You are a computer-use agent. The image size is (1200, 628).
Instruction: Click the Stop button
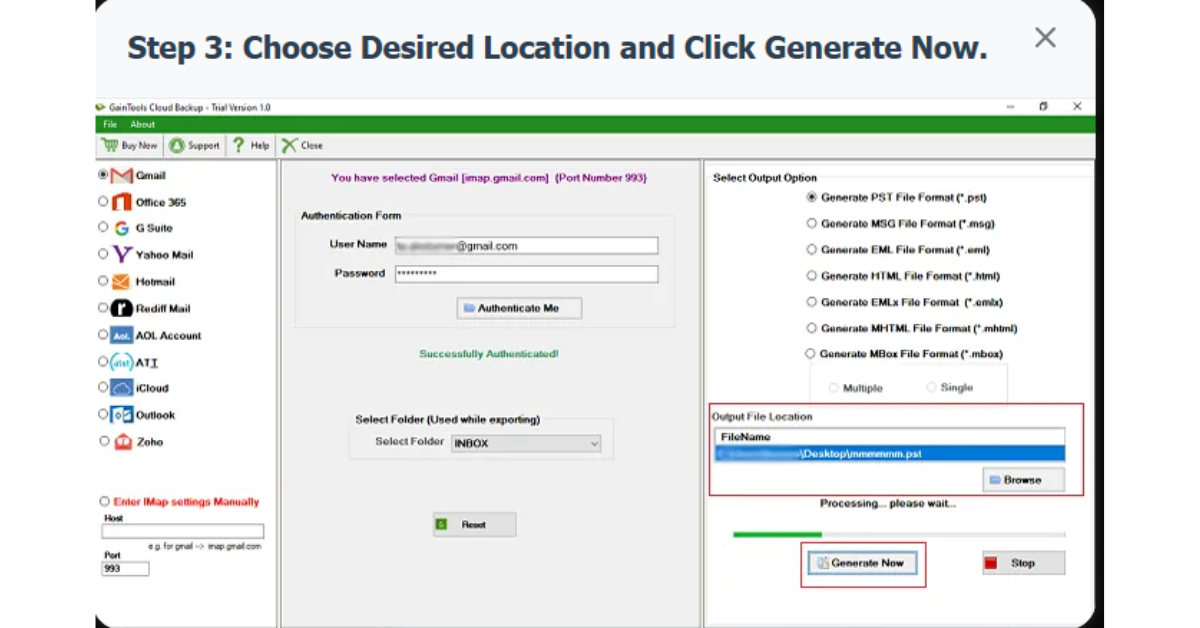pyautogui.click(x=1023, y=563)
